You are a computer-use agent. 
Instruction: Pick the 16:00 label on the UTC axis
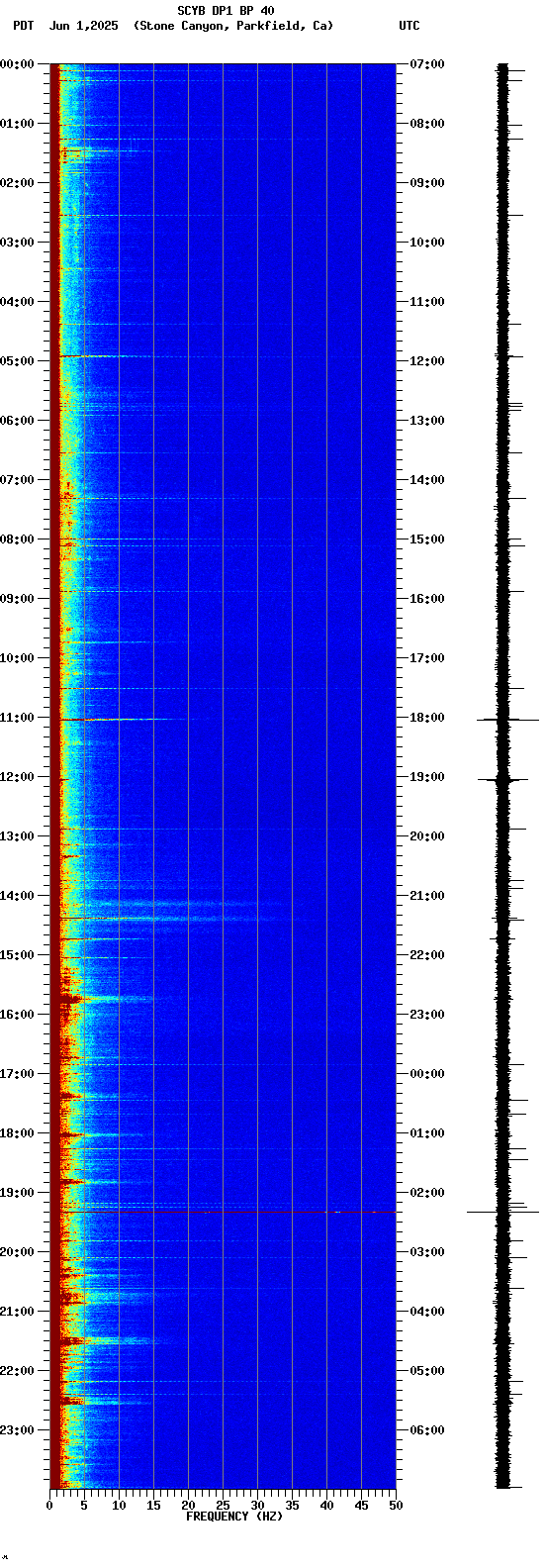426,599
